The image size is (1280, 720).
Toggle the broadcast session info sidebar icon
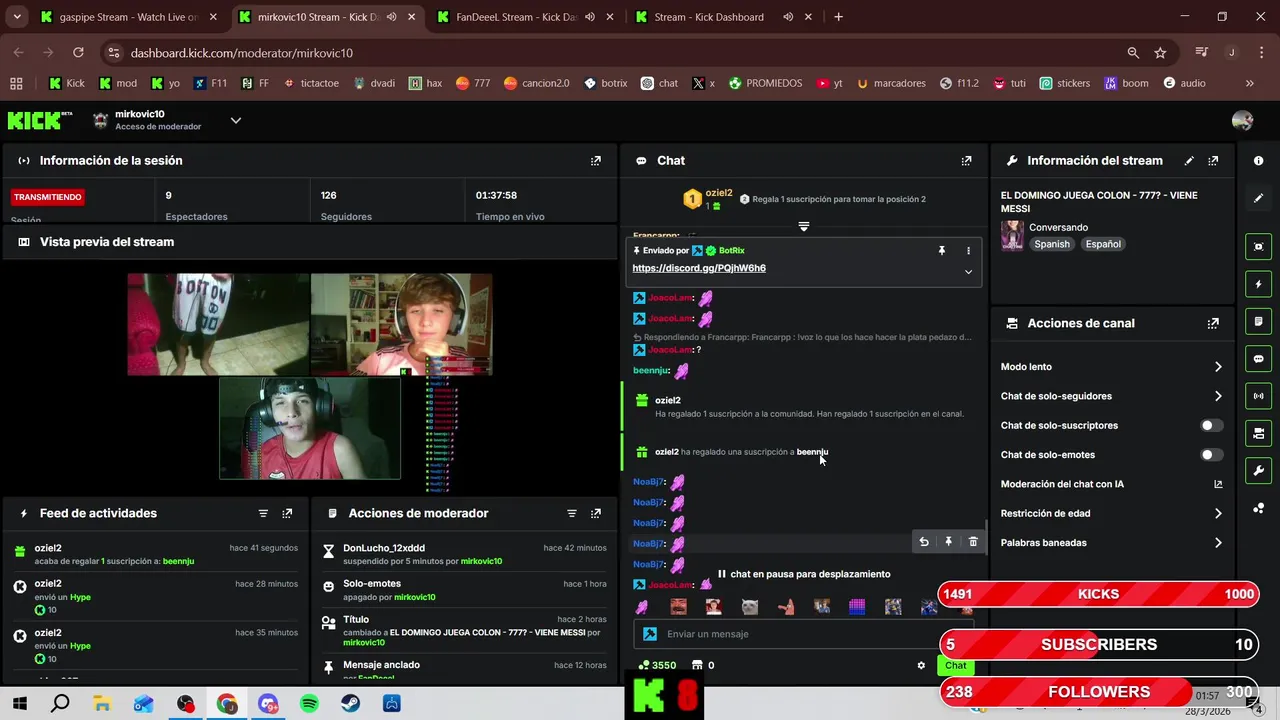tap(1258, 396)
